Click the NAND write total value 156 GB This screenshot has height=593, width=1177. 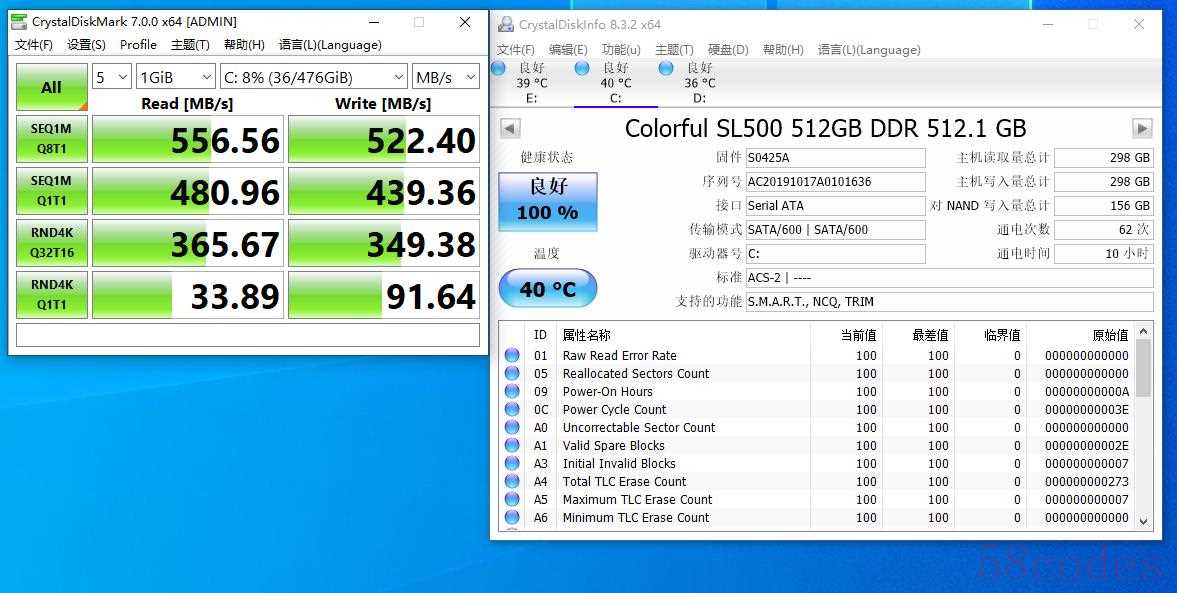point(1103,206)
